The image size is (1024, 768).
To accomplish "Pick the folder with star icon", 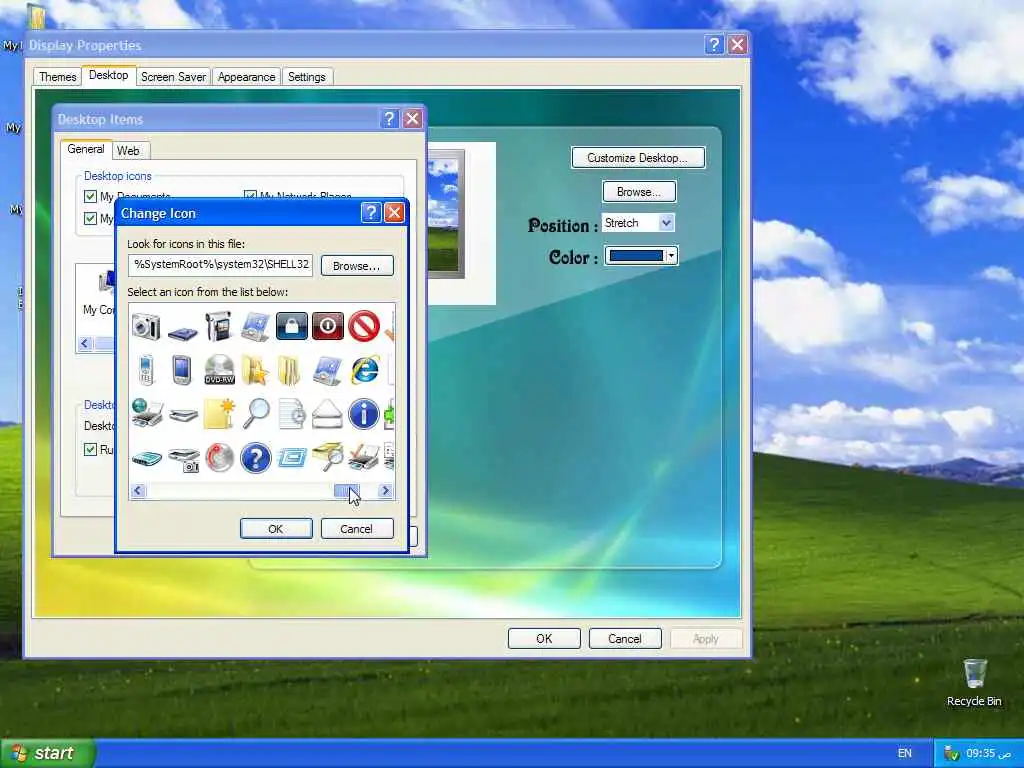I will coord(255,370).
